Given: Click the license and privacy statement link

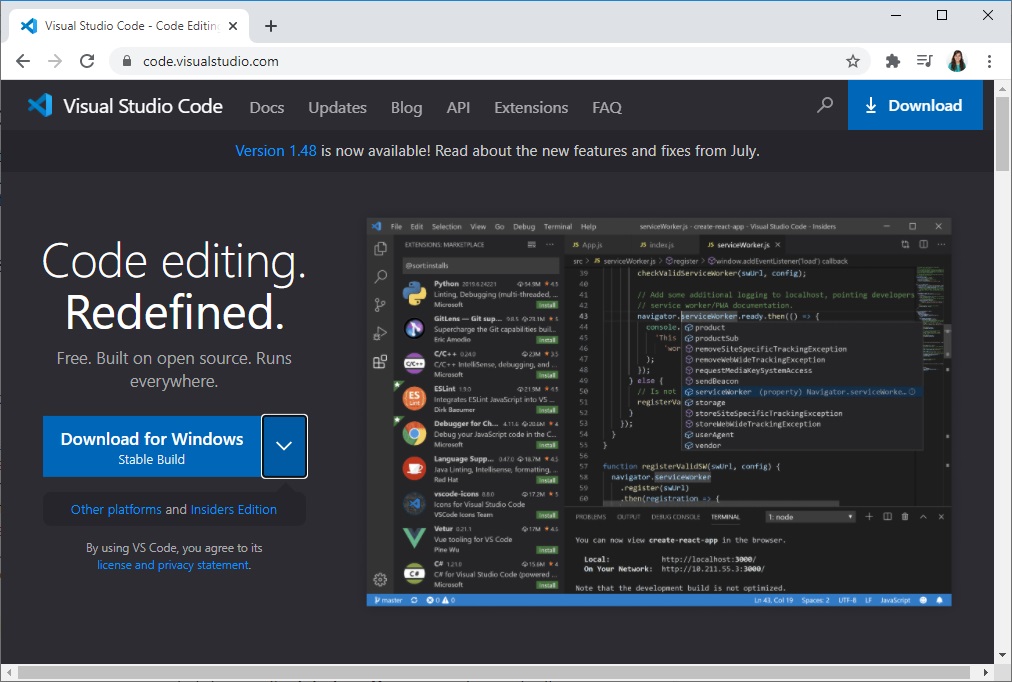Looking at the screenshot, I should coord(173,564).
